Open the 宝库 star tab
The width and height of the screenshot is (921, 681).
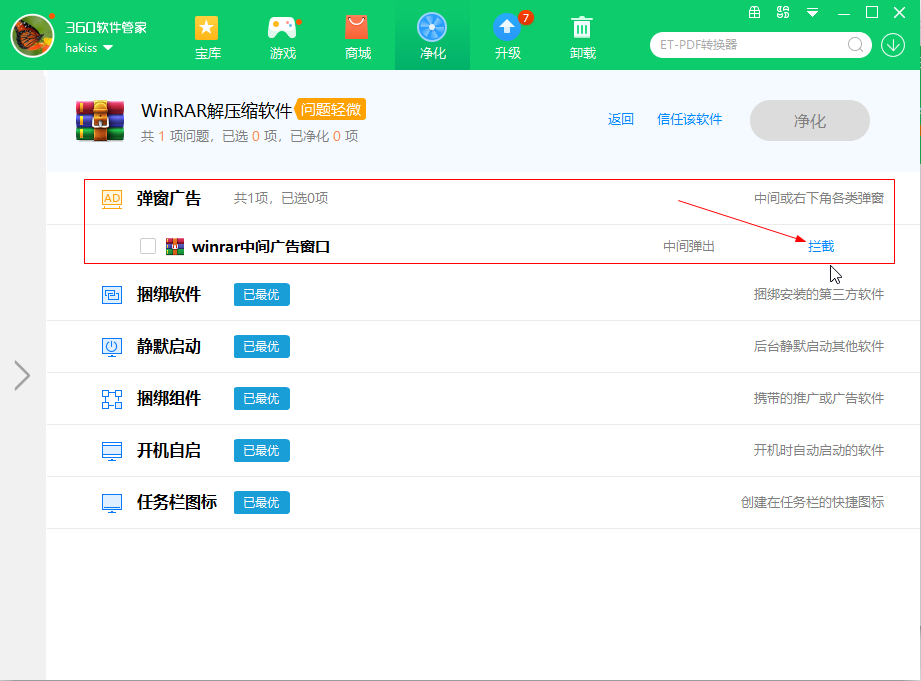[x=207, y=37]
